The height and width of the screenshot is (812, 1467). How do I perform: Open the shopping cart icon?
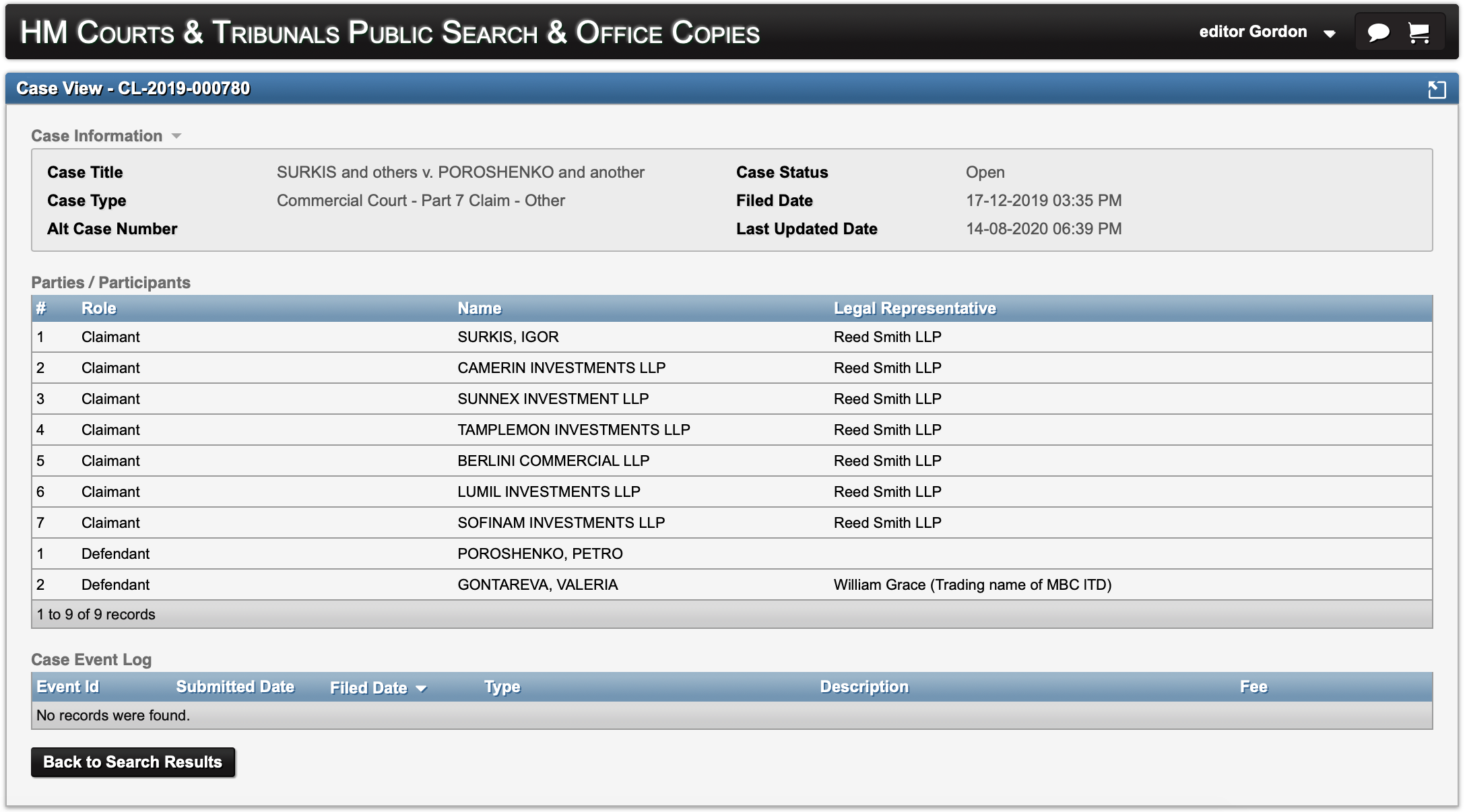coord(1419,32)
